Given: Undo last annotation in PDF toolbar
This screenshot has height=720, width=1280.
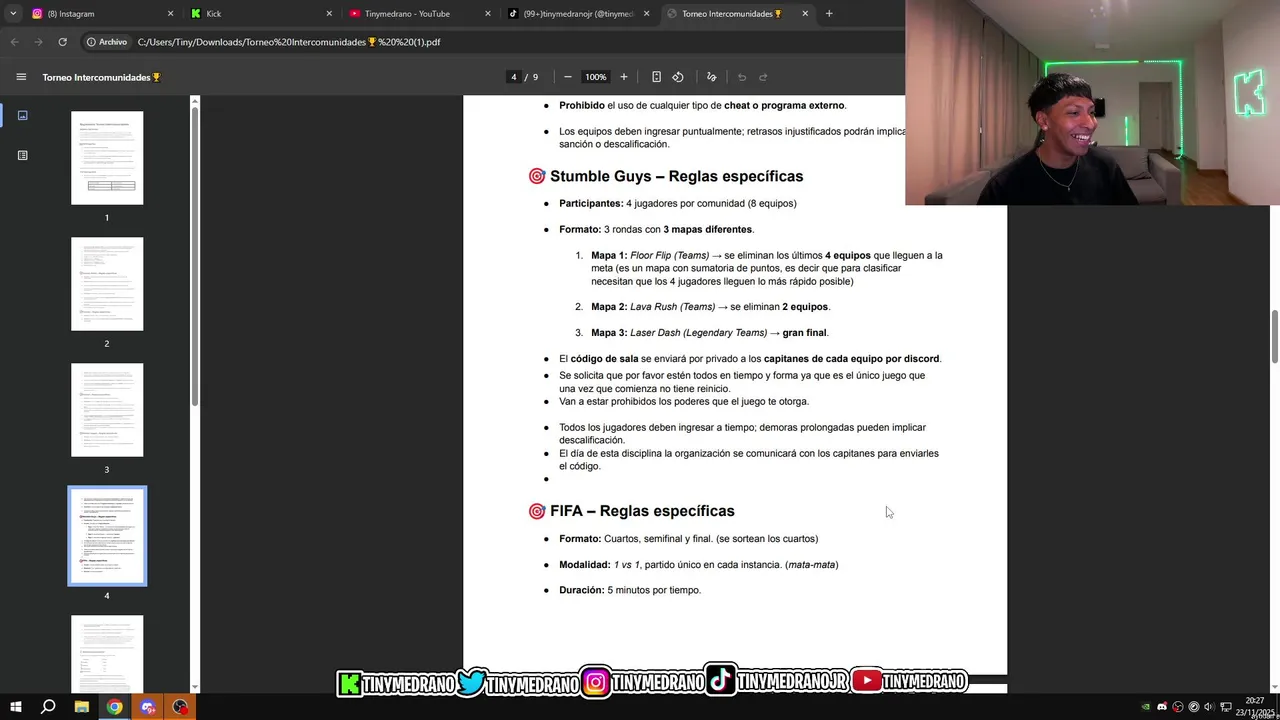Looking at the screenshot, I should (x=742, y=77).
